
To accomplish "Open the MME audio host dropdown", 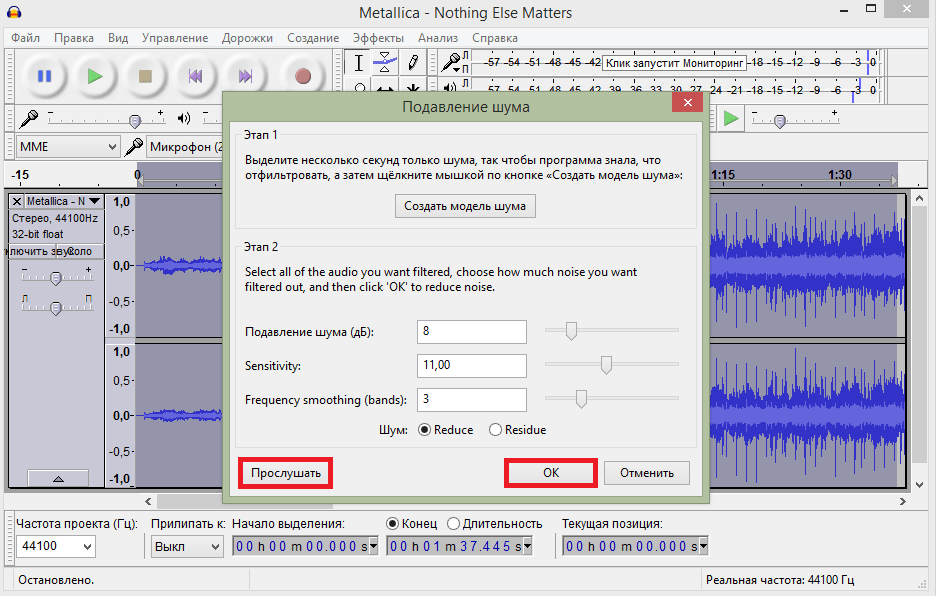I will 68,147.
